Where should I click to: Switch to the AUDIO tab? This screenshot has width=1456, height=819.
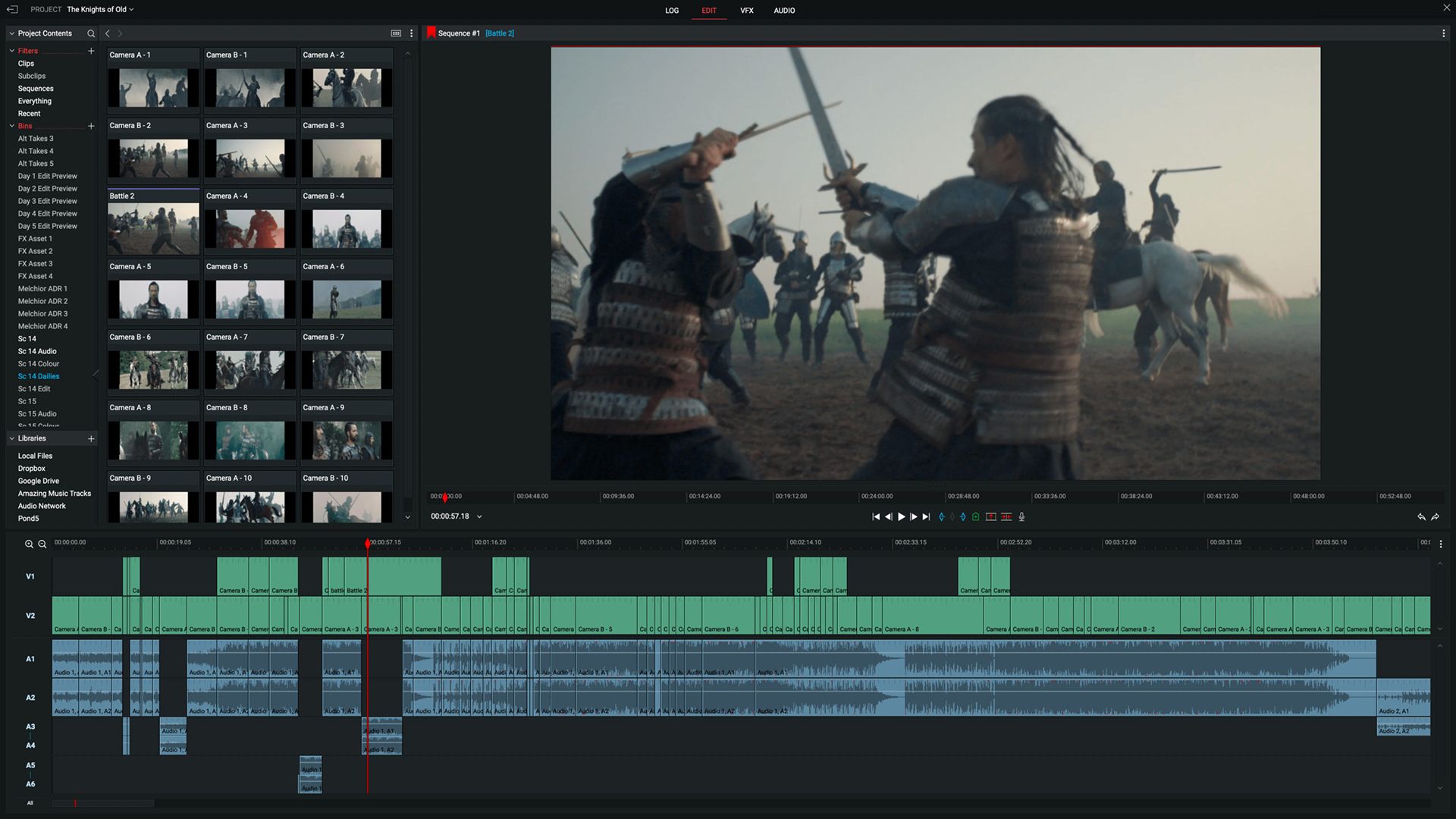(x=784, y=10)
